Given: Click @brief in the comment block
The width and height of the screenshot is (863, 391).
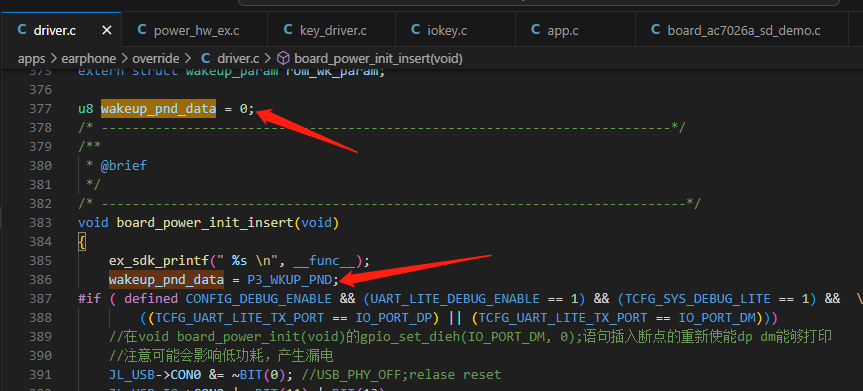Looking at the screenshot, I should 124,166.
